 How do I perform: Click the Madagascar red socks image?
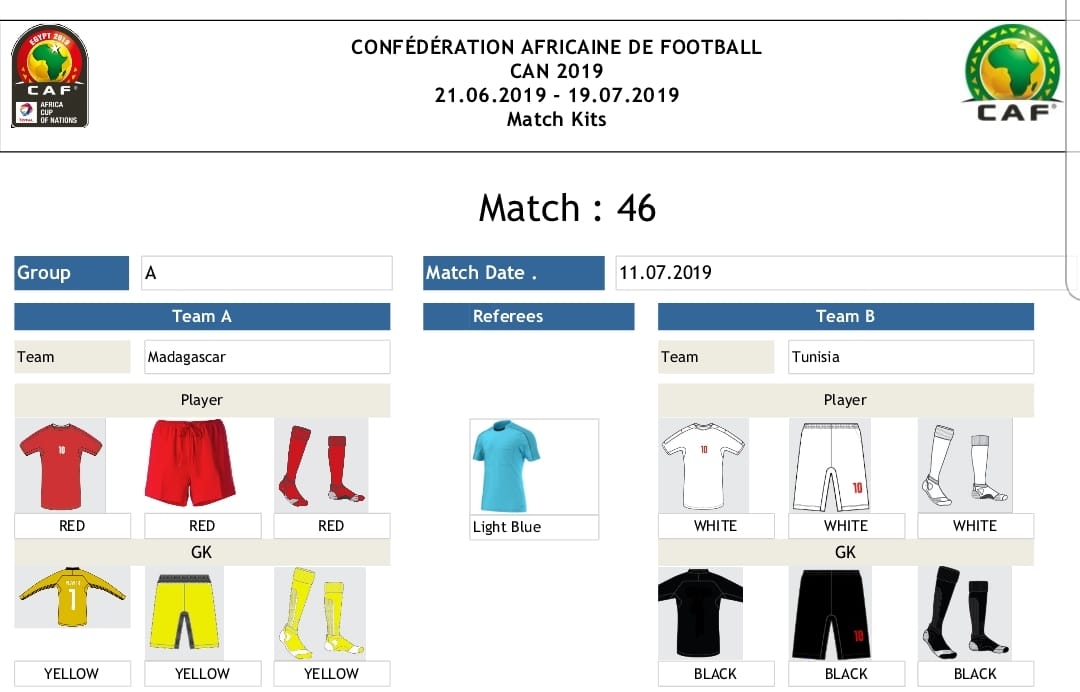click(x=320, y=465)
